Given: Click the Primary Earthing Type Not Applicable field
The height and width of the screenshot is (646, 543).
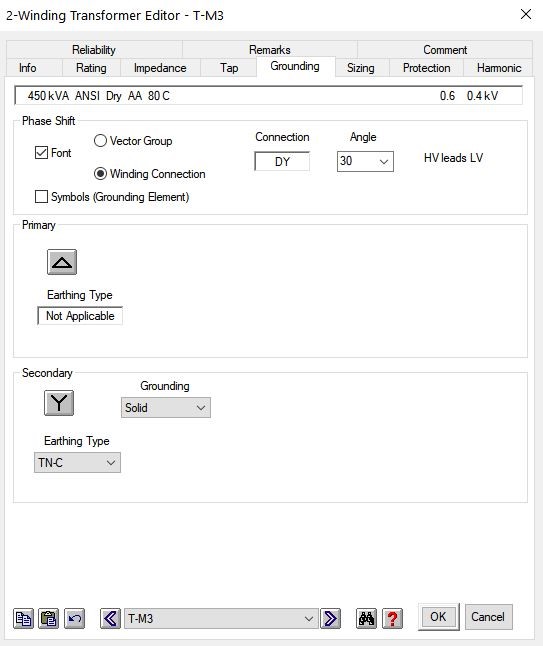Looking at the screenshot, I should click(x=80, y=316).
